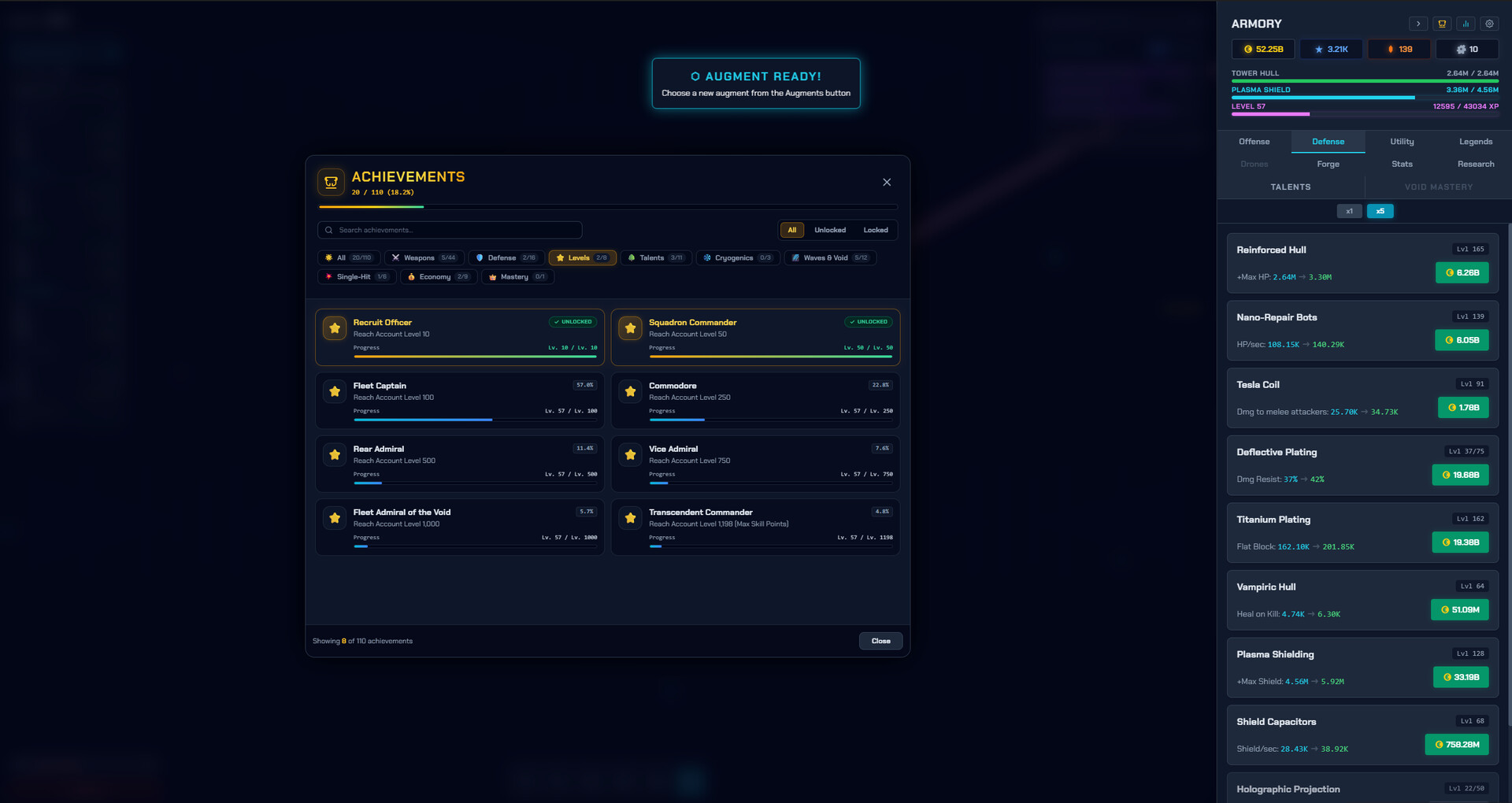Click the star icon on Commodore achievement
This screenshot has height=803, width=1512.
click(630, 391)
